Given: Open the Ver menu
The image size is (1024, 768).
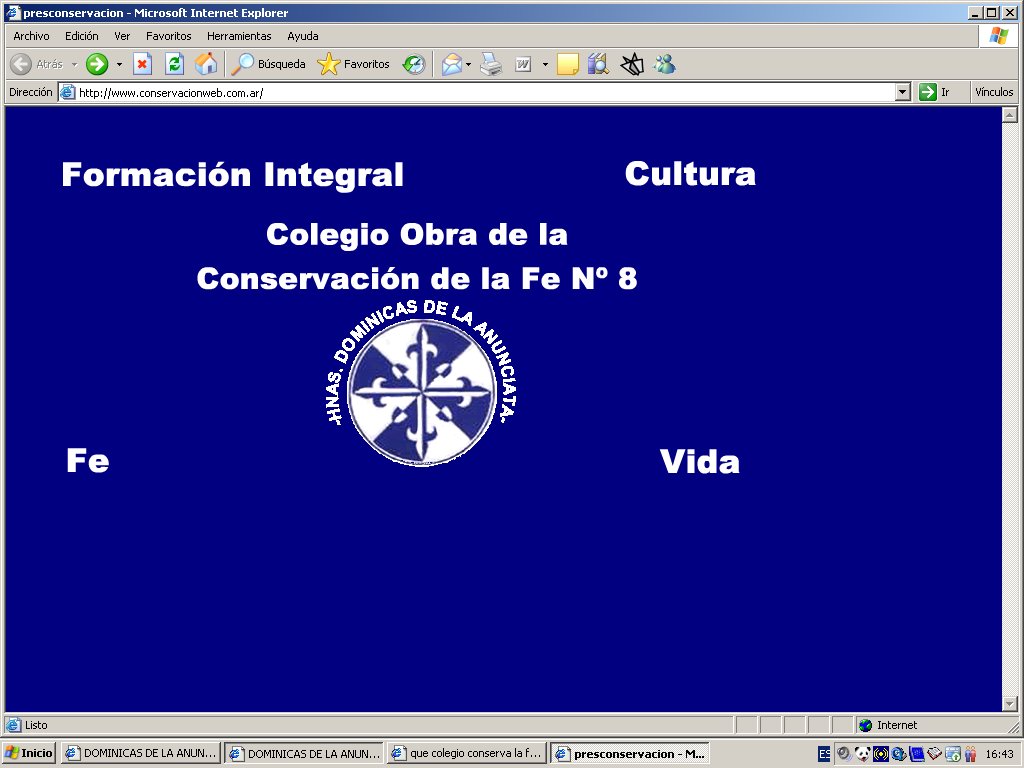Looking at the screenshot, I should click(x=122, y=36).
